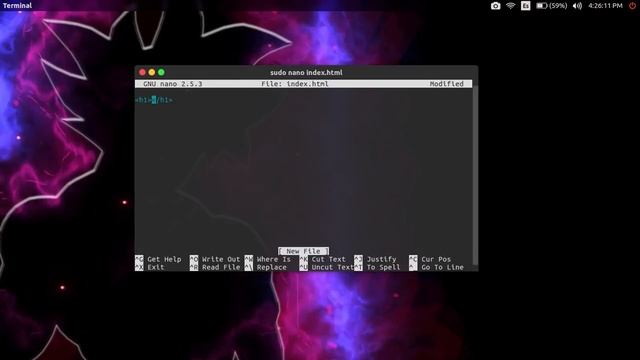Click the '^T To Spell' shortcut
640x360 pixels.
pos(377,267)
